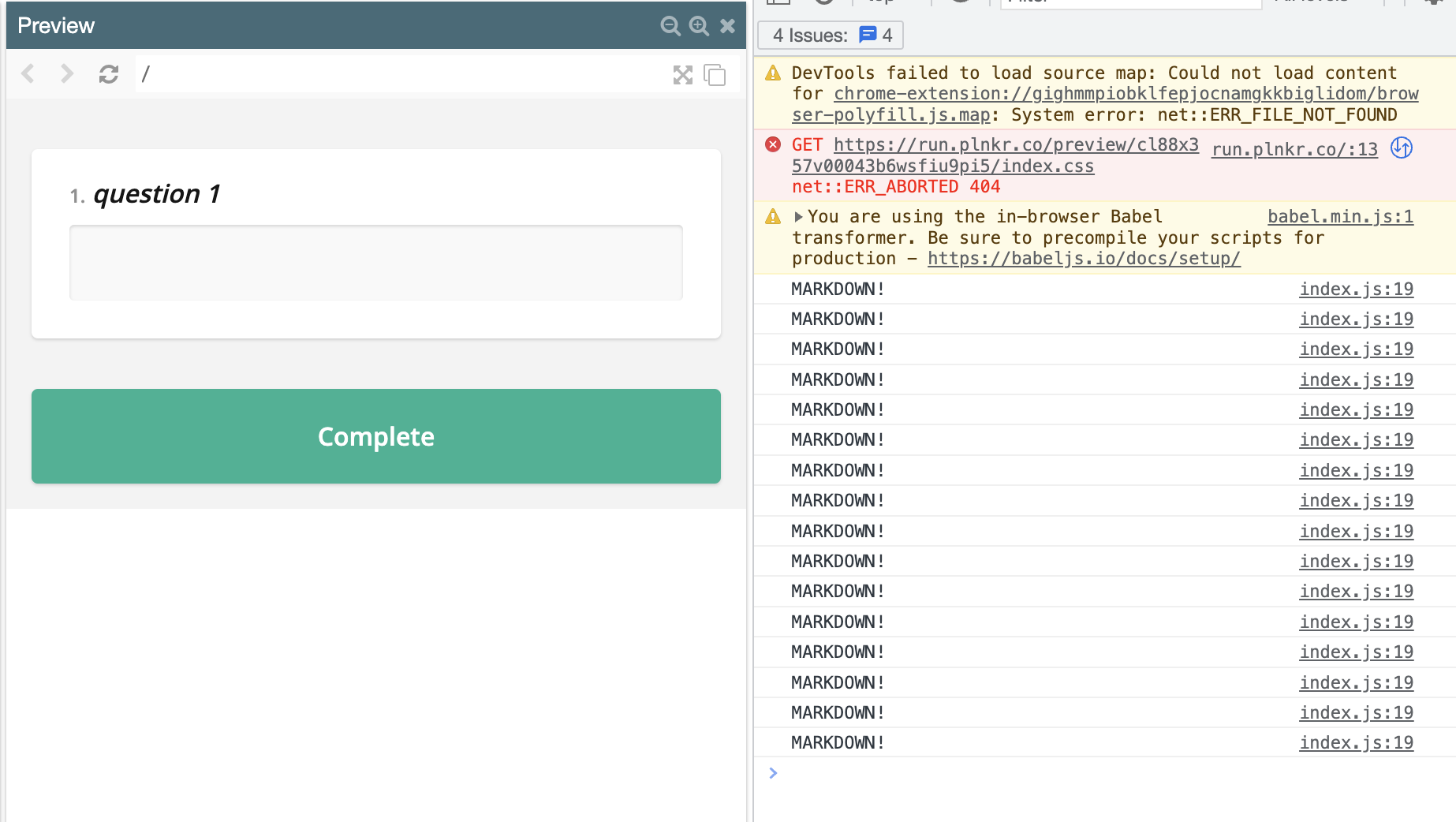Clear the console output
The image size is (1456, 822).
coord(824,2)
